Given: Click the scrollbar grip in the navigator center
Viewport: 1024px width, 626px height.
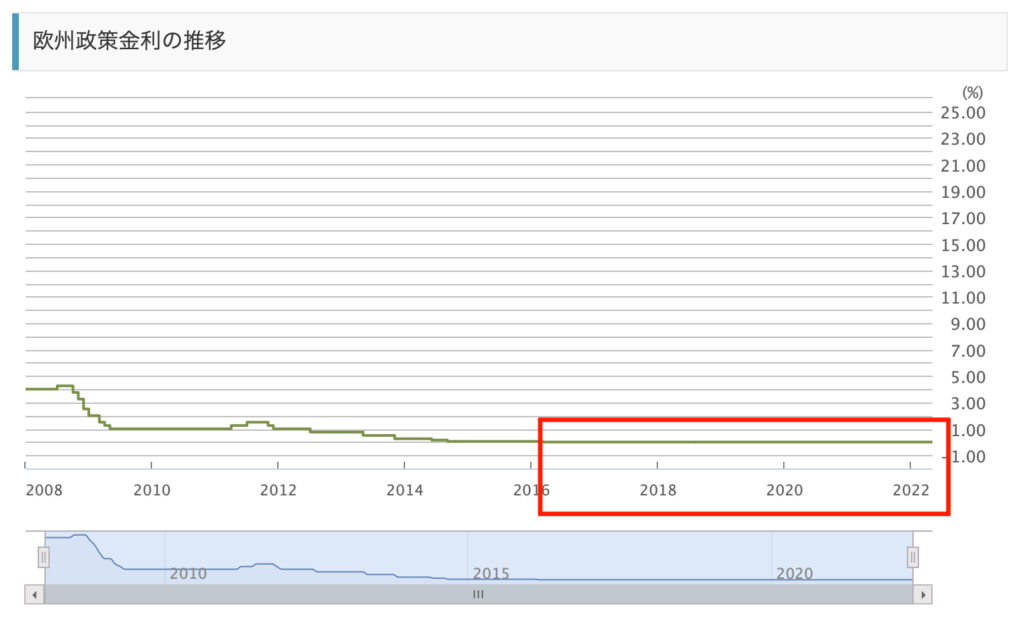Looking at the screenshot, I should pyautogui.click(x=478, y=594).
